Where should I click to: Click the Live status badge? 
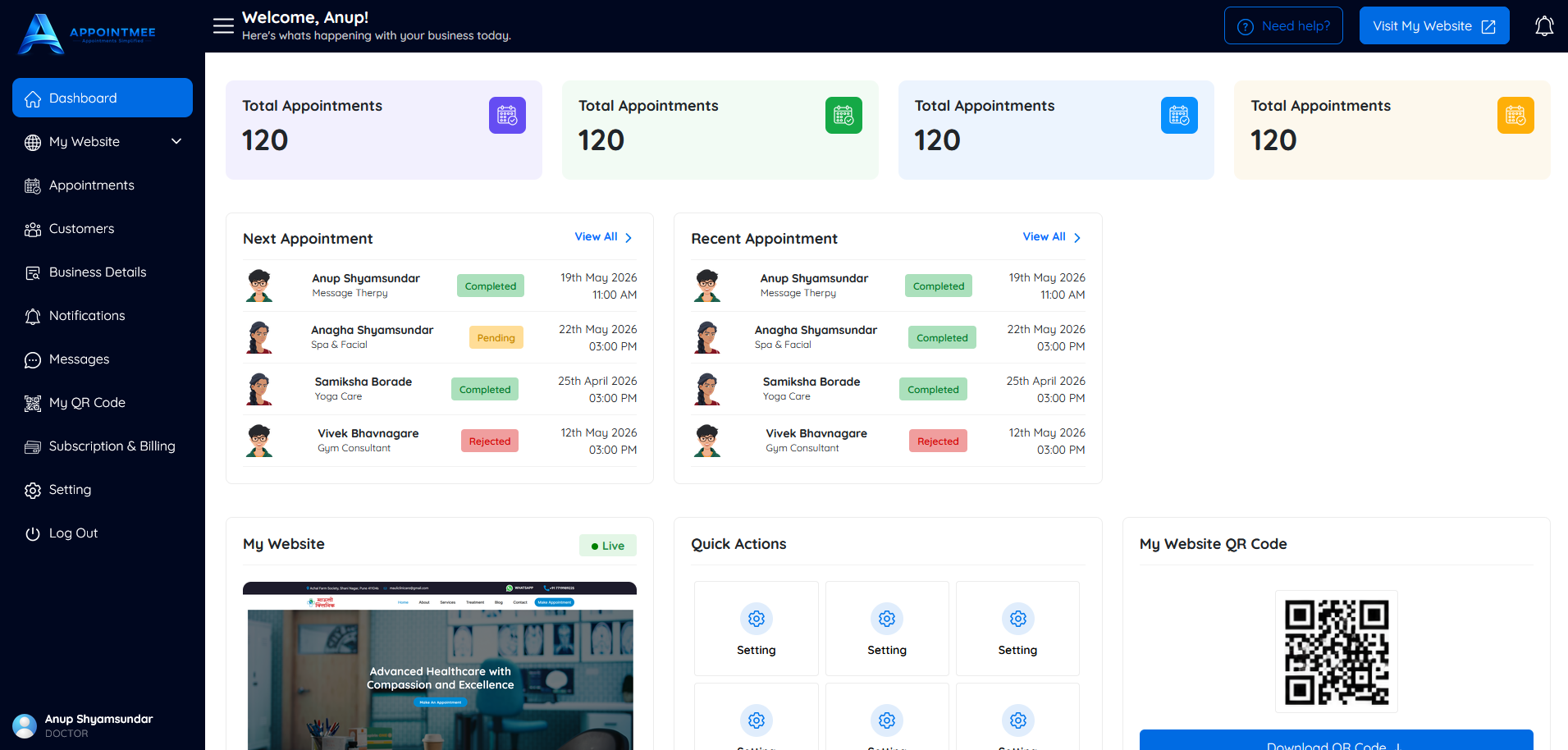[x=608, y=546]
